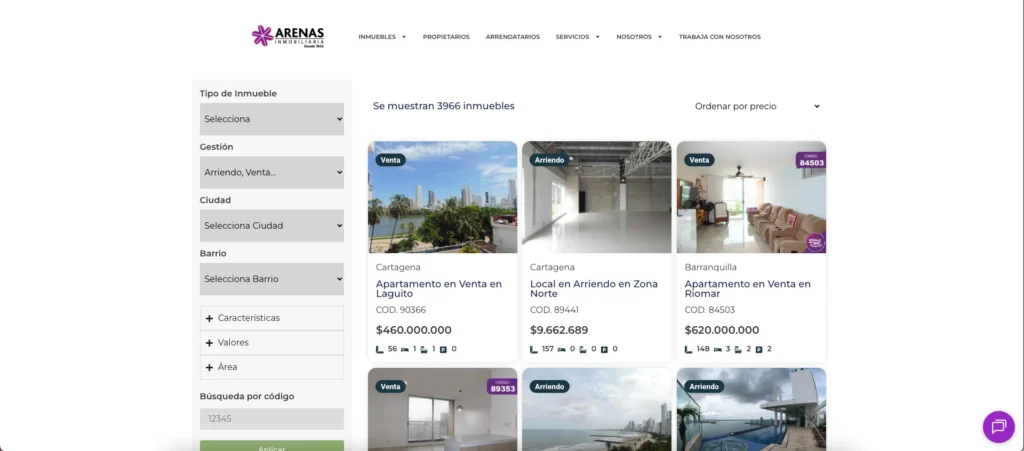The width and height of the screenshot is (1024, 451).
Task: Open Apartamento en Venta en Riomar listing
Action: pos(747,289)
